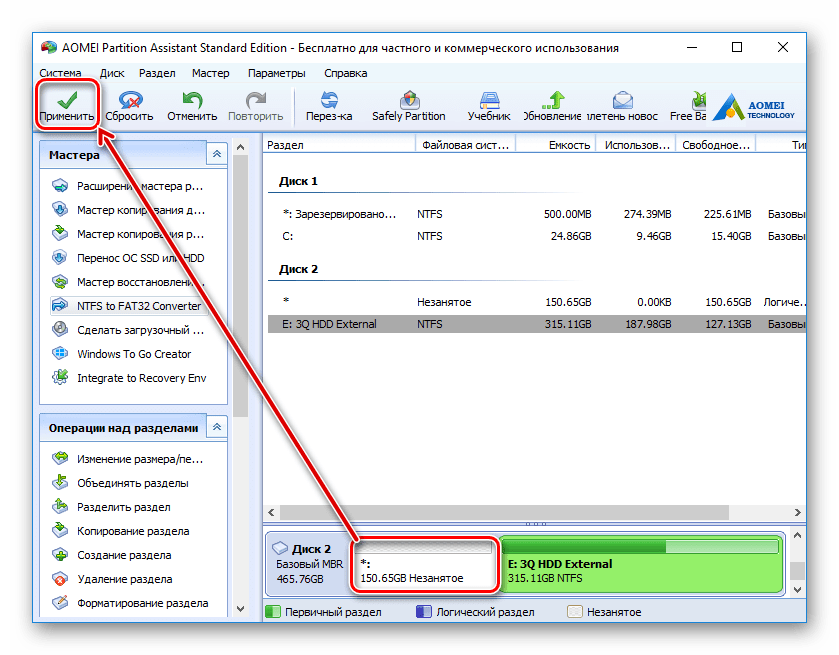Sort by the Использов… column header

point(636,145)
